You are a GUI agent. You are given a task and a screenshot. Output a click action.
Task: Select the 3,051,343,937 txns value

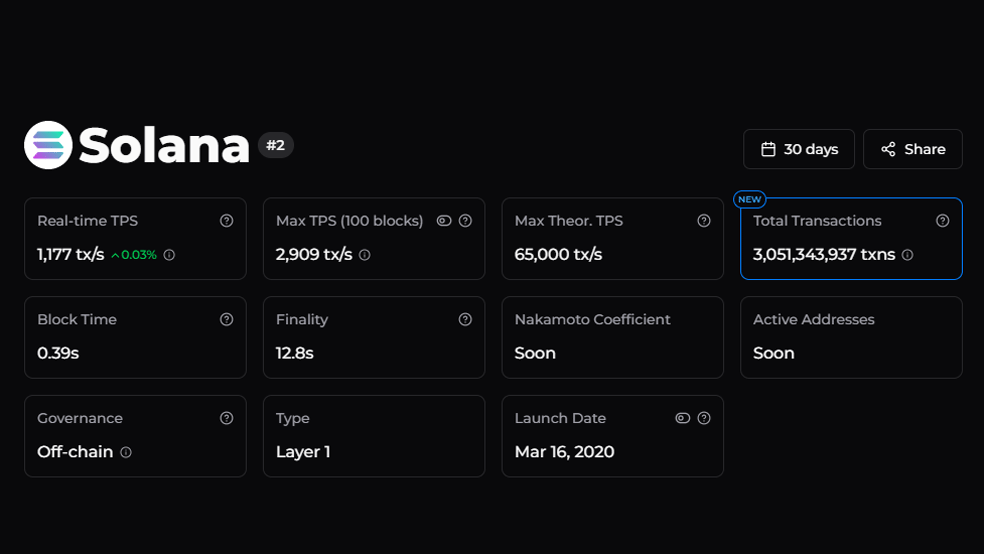(x=824, y=255)
